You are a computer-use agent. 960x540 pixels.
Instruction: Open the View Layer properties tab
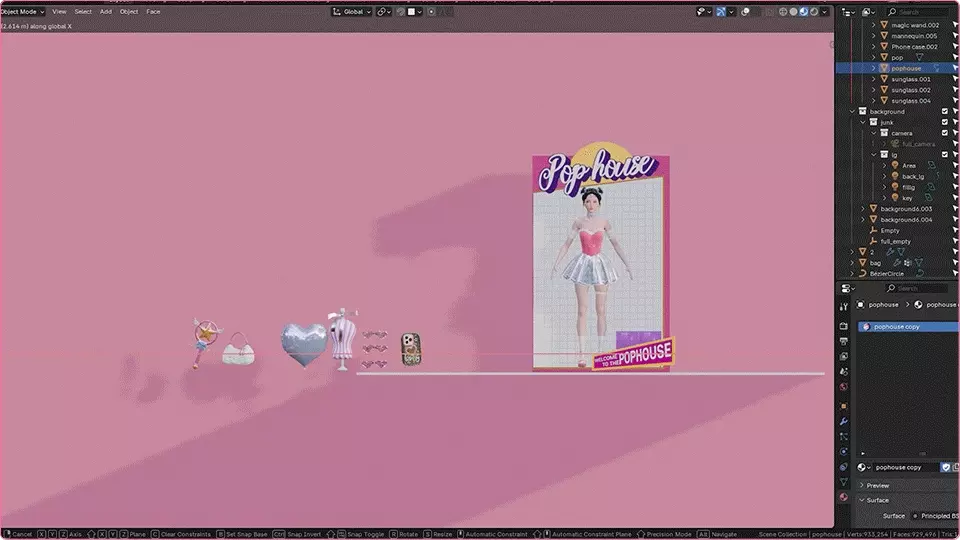[844, 356]
